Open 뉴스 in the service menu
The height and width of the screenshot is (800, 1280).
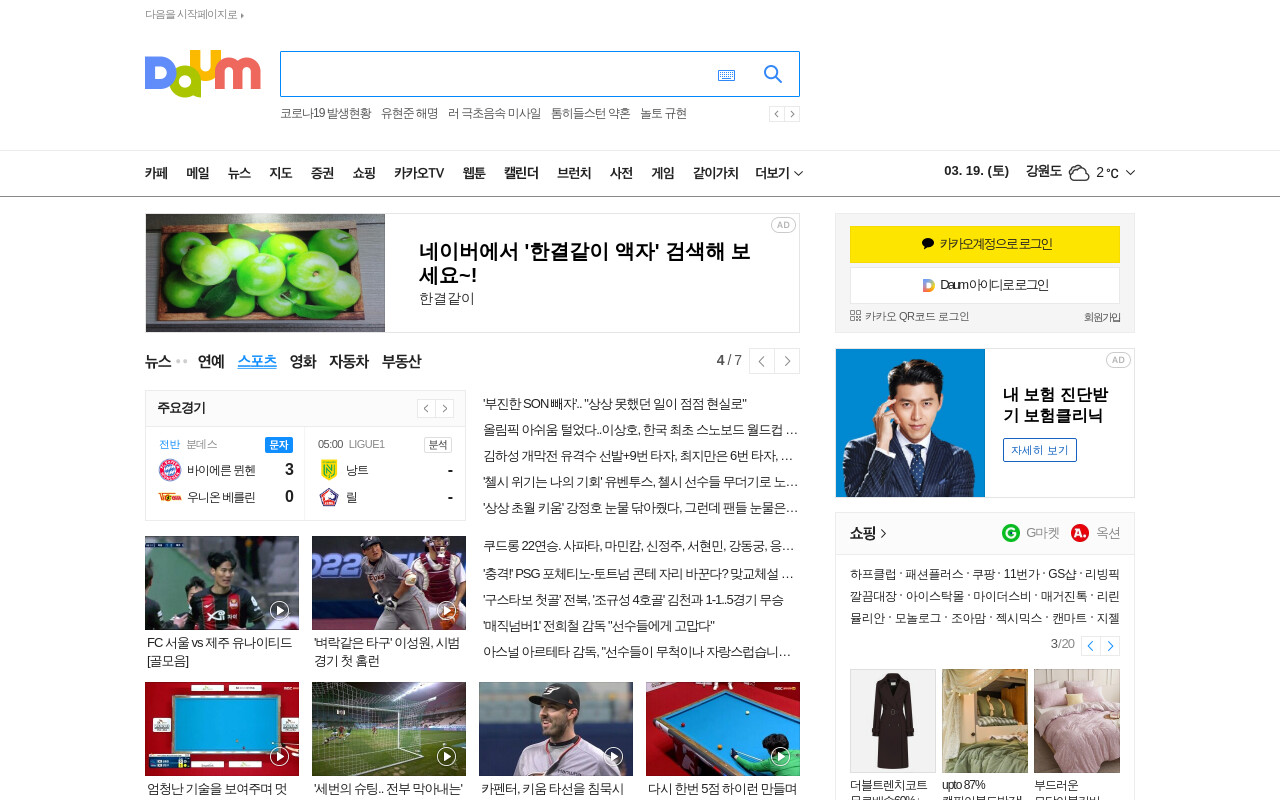tap(239, 173)
